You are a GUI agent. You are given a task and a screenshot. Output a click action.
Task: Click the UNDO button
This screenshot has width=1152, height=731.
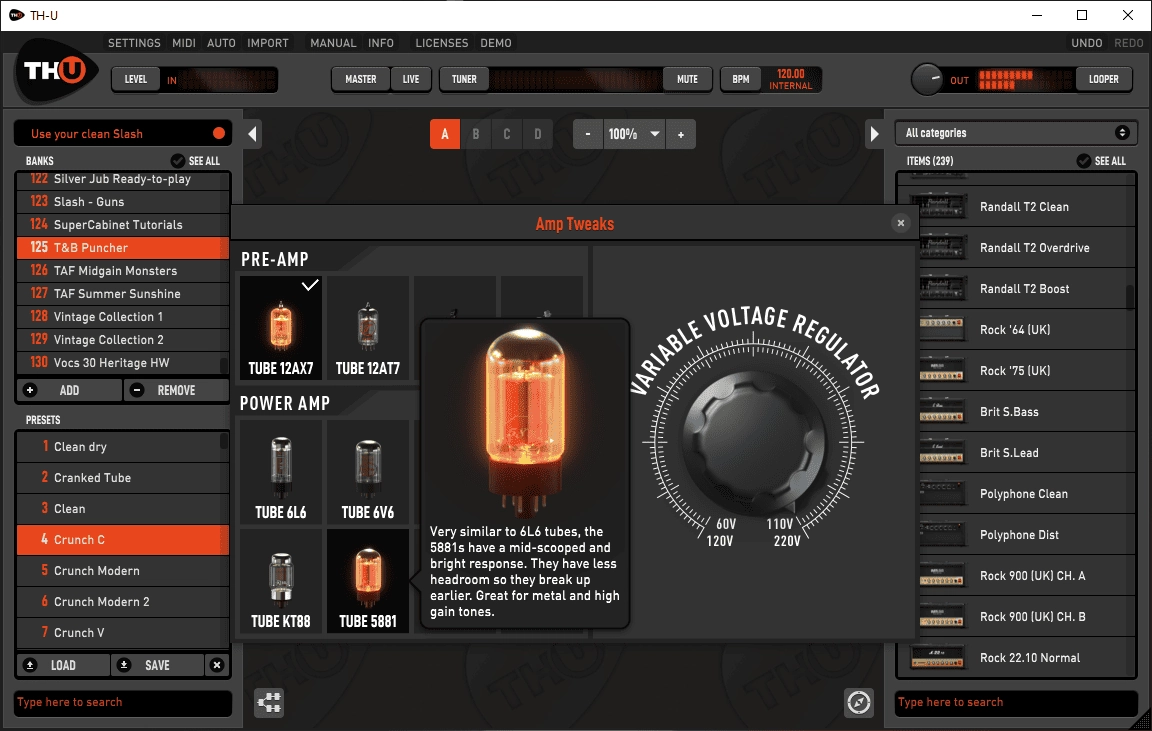(1087, 43)
